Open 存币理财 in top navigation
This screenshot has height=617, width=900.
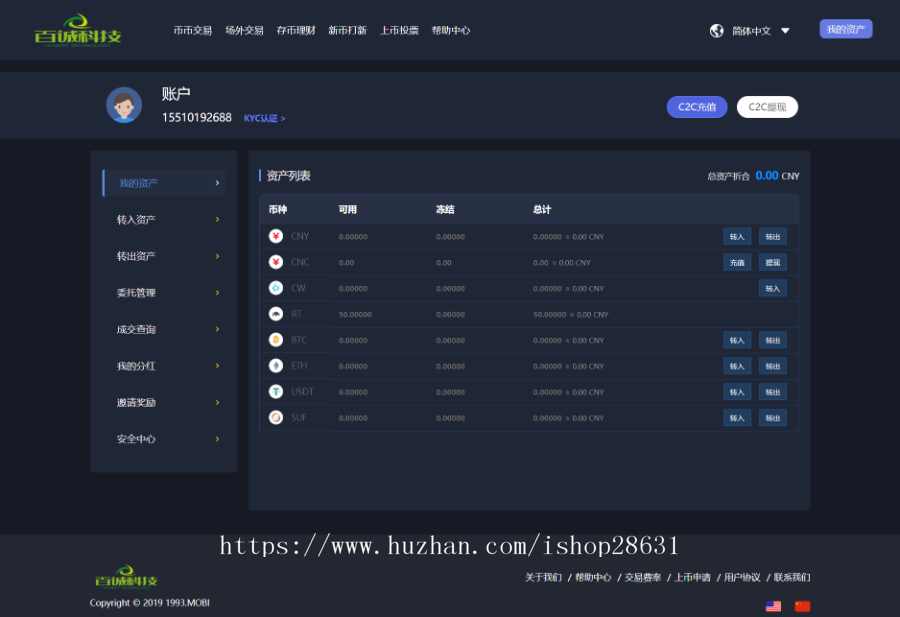pyautogui.click(x=296, y=30)
